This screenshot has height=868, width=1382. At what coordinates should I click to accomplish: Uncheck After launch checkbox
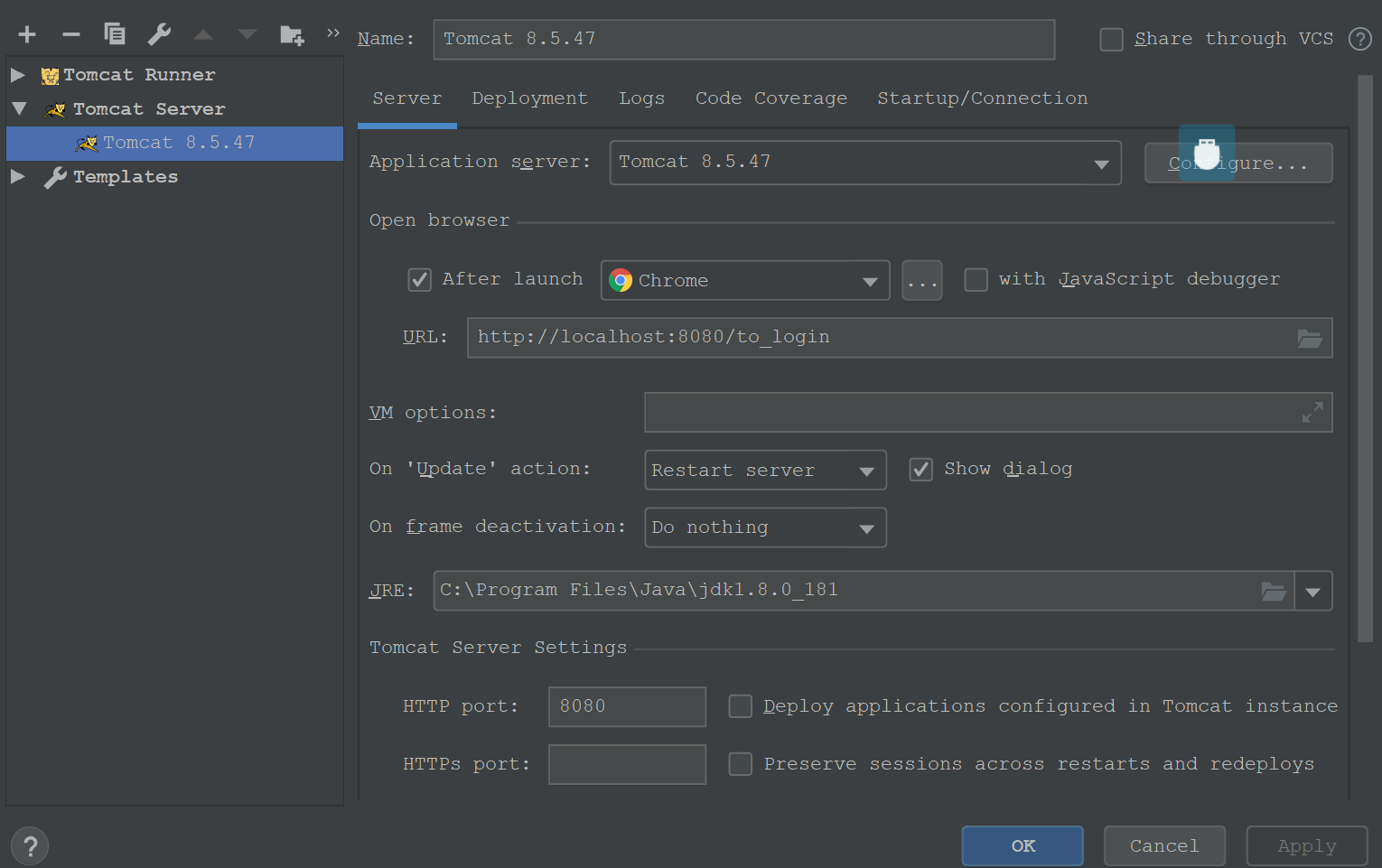click(419, 280)
